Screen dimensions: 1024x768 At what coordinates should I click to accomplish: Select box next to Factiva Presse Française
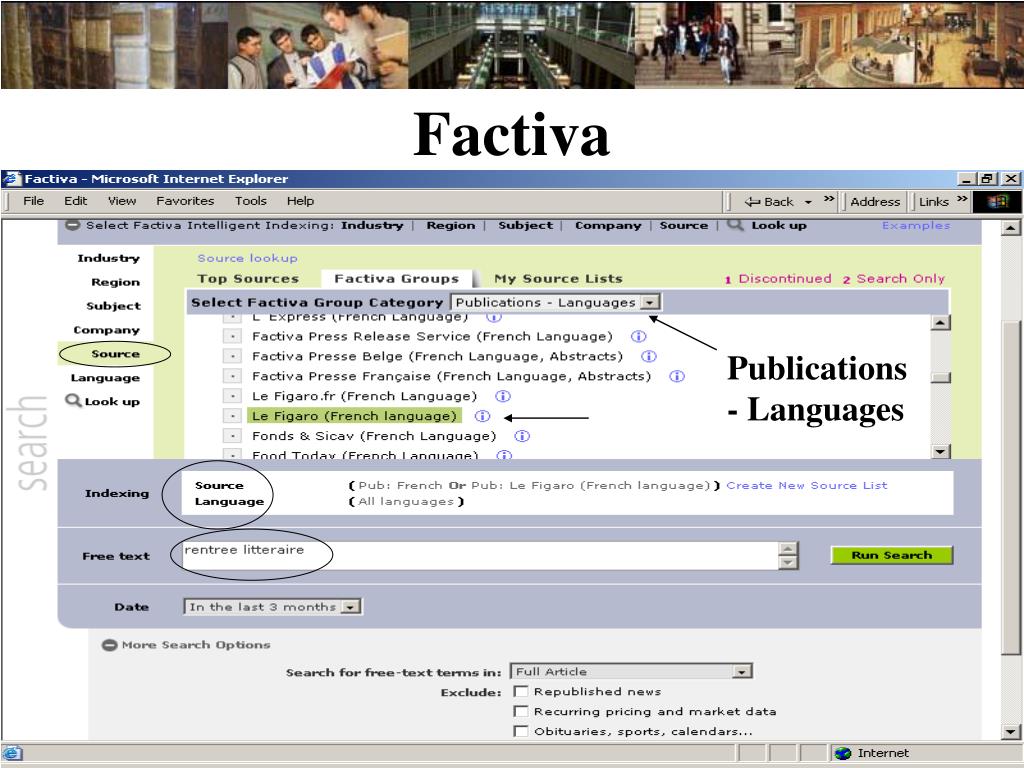(232, 376)
